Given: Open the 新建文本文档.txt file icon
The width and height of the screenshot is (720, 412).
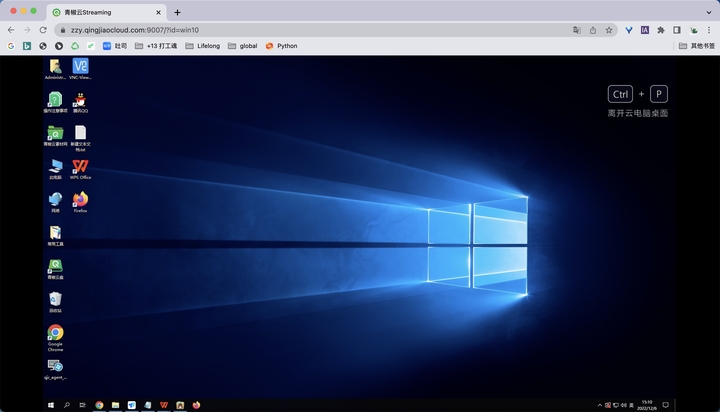Looking at the screenshot, I should coord(80,133).
